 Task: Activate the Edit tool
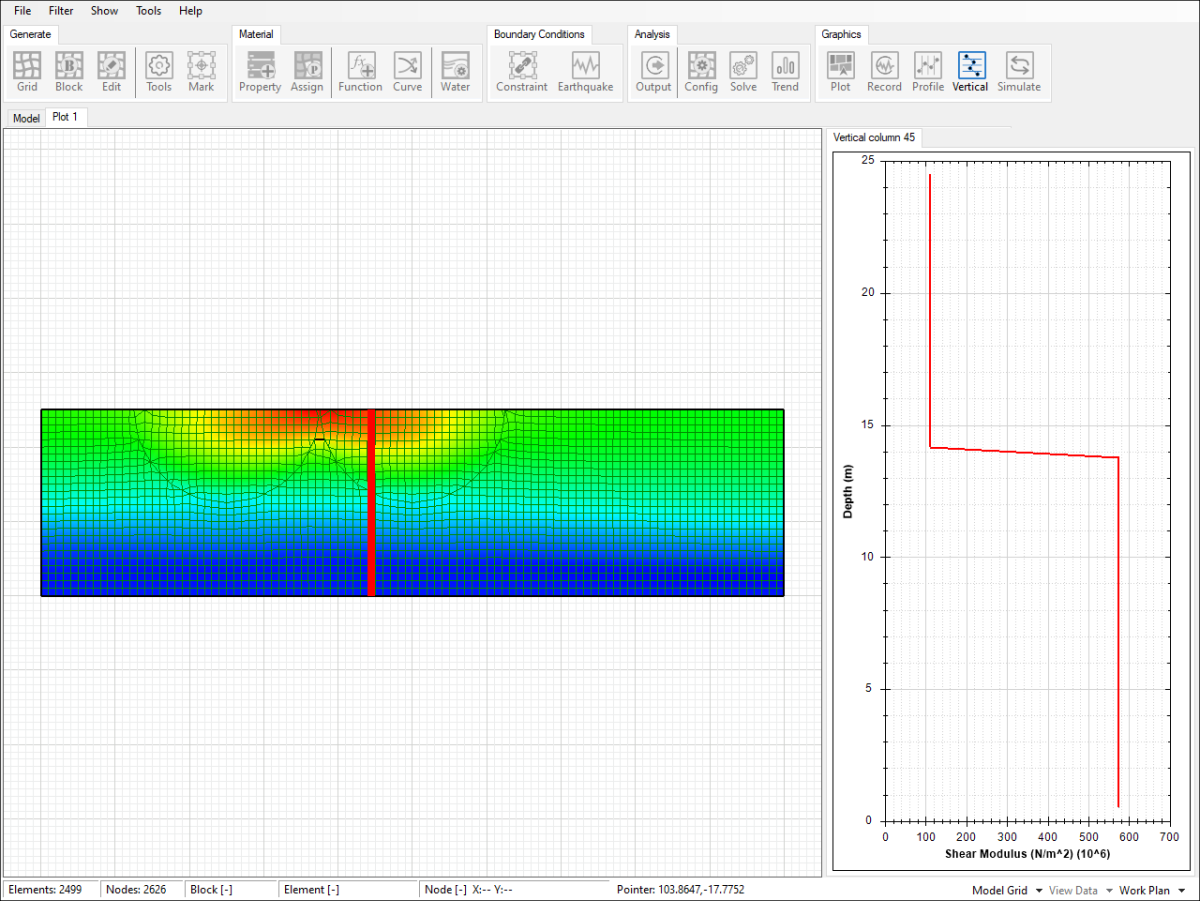[111, 72]
